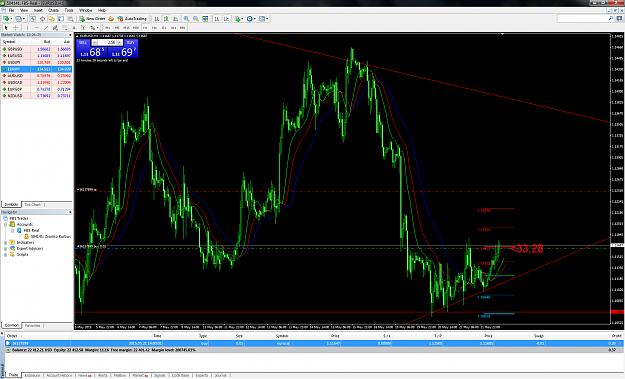Select the Trendline drawing tool

click(46, 28)
